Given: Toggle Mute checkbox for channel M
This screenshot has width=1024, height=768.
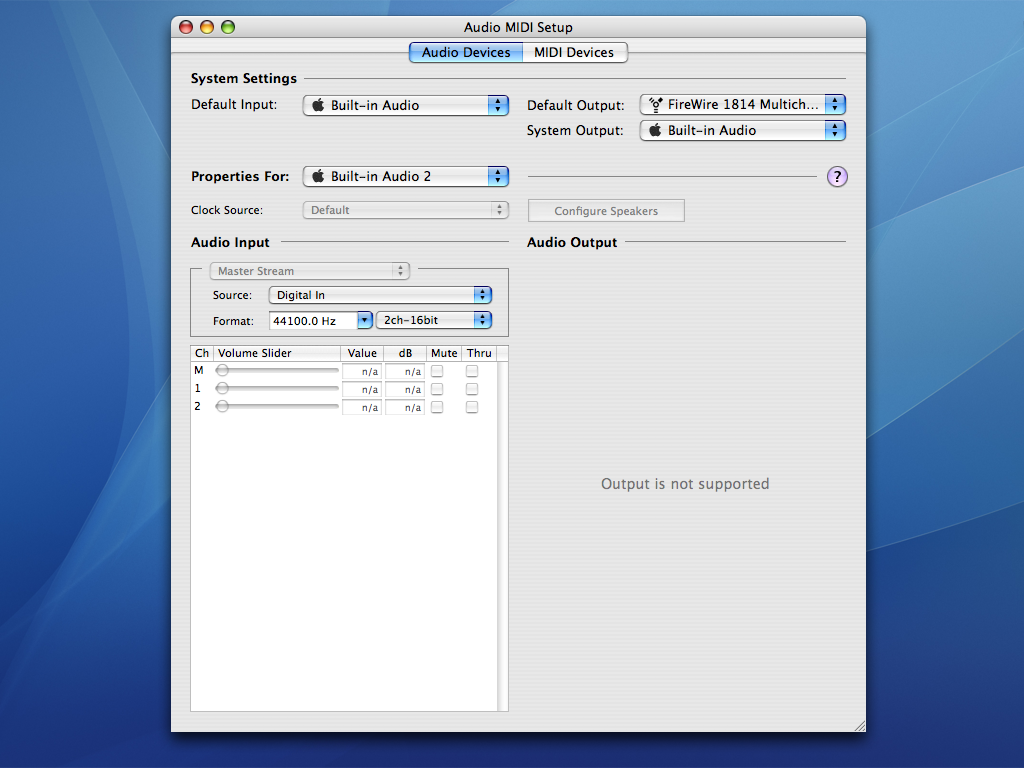Looking at the screenshot, I should pos(437,371).
